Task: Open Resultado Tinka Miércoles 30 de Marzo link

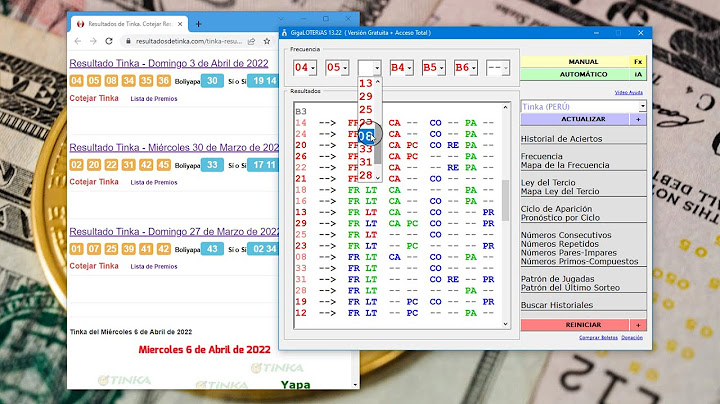Action: pyautogui.click(x=174, y=147)
